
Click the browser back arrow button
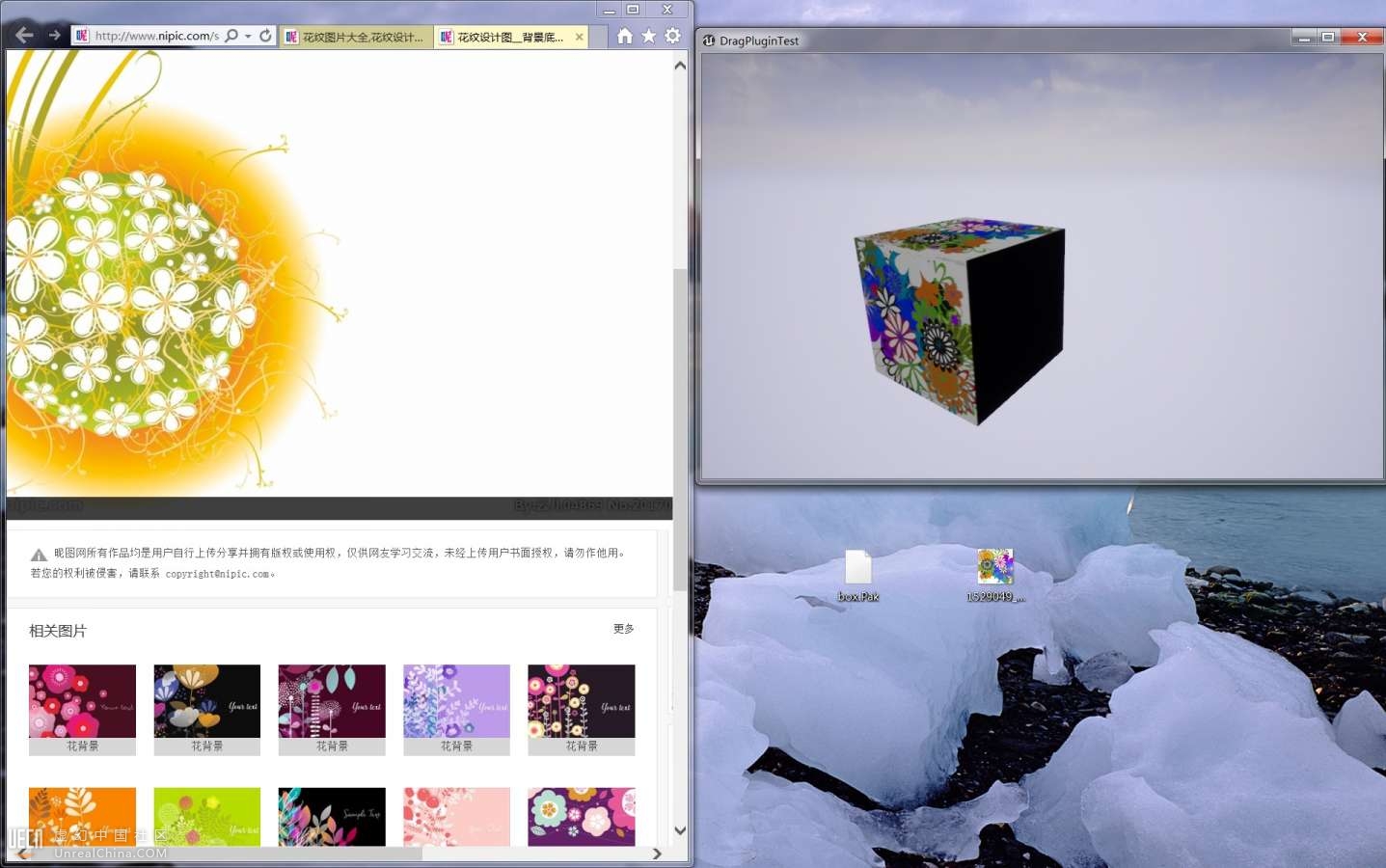tap(24, 36)
